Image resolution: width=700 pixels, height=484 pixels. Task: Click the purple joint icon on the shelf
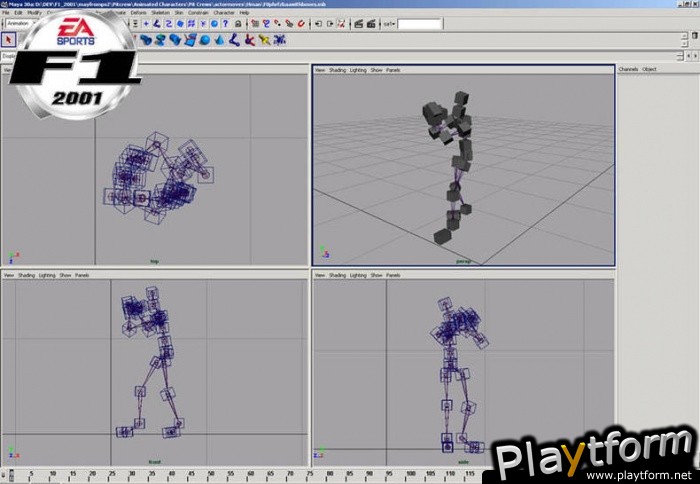(x=234, y=40)
